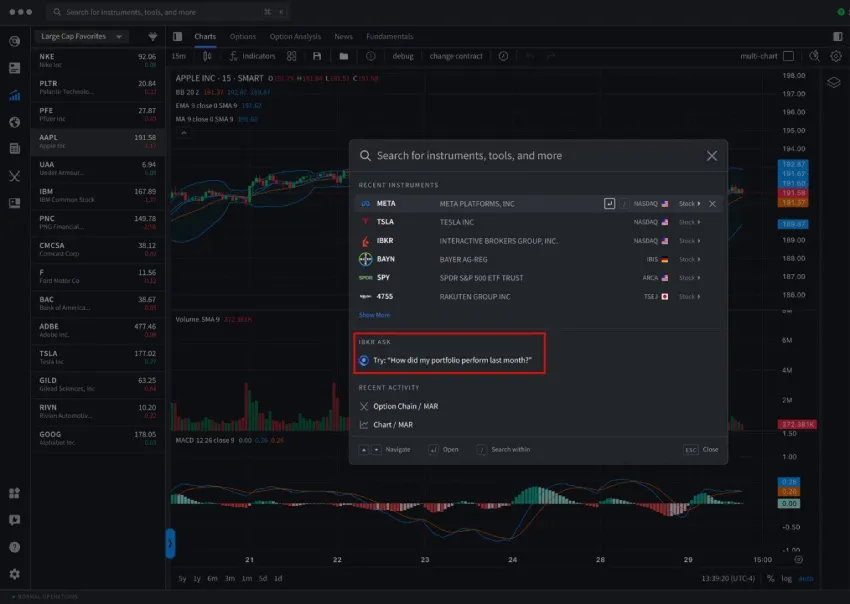Expand Stock options for TSLA
The image size is (850, 604).
coord(690,222)
